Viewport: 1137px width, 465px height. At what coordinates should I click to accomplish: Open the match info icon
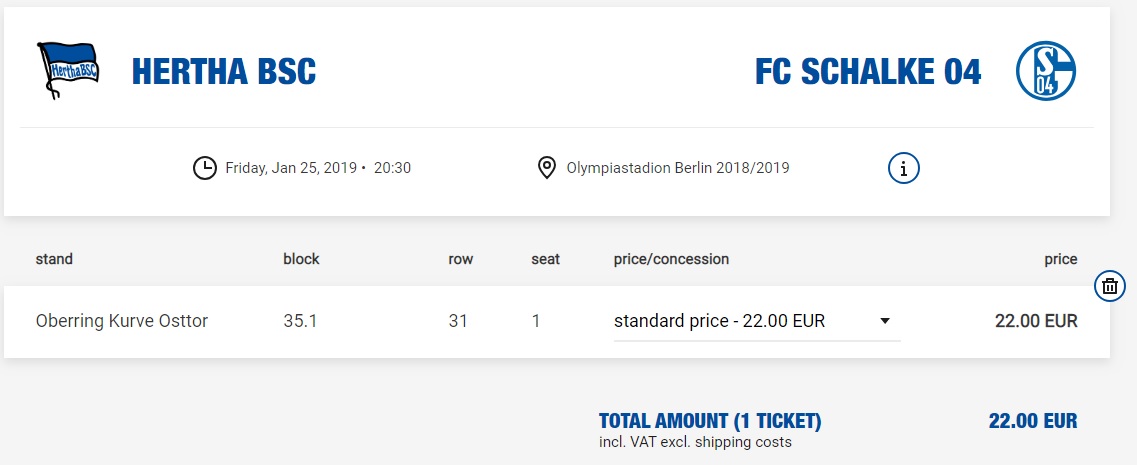tap(903, 168)
